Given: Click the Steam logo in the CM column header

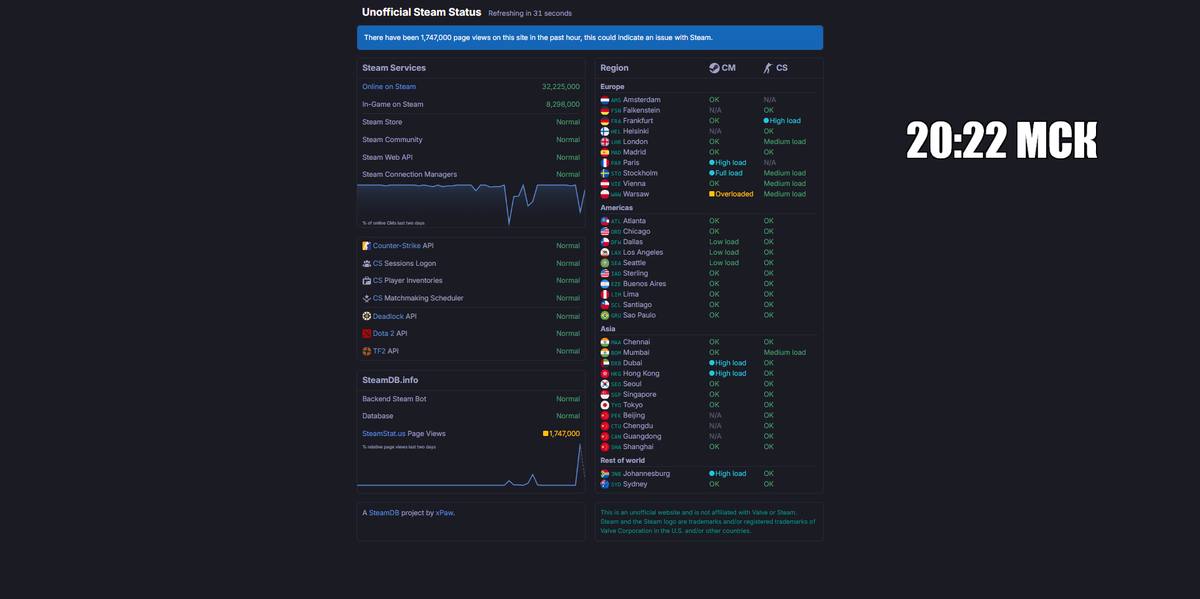Looking at the screenshot, I should tap(714, 68).
